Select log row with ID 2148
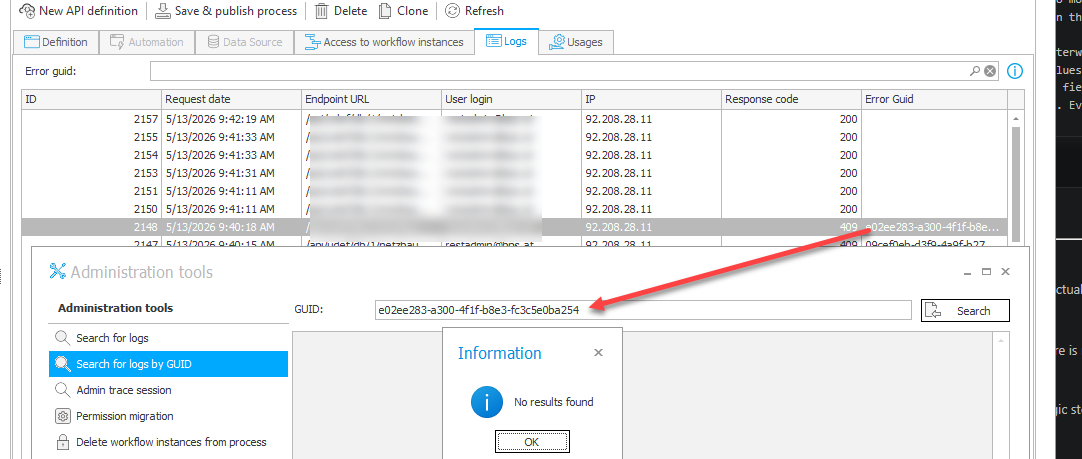This screenshot has height=459, width=1082. click(x=514, y=226)
